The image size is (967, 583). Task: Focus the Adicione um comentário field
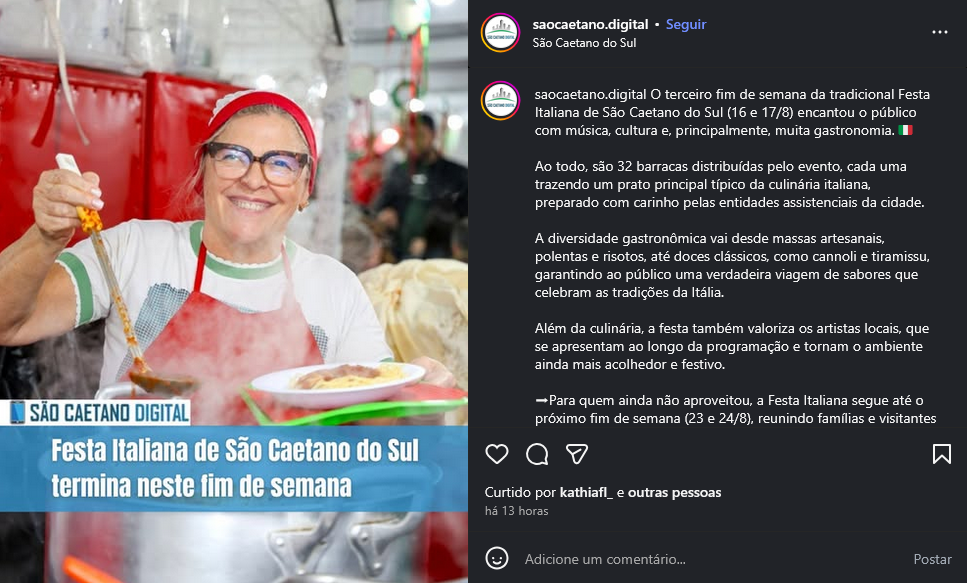(x=709, y=559)
